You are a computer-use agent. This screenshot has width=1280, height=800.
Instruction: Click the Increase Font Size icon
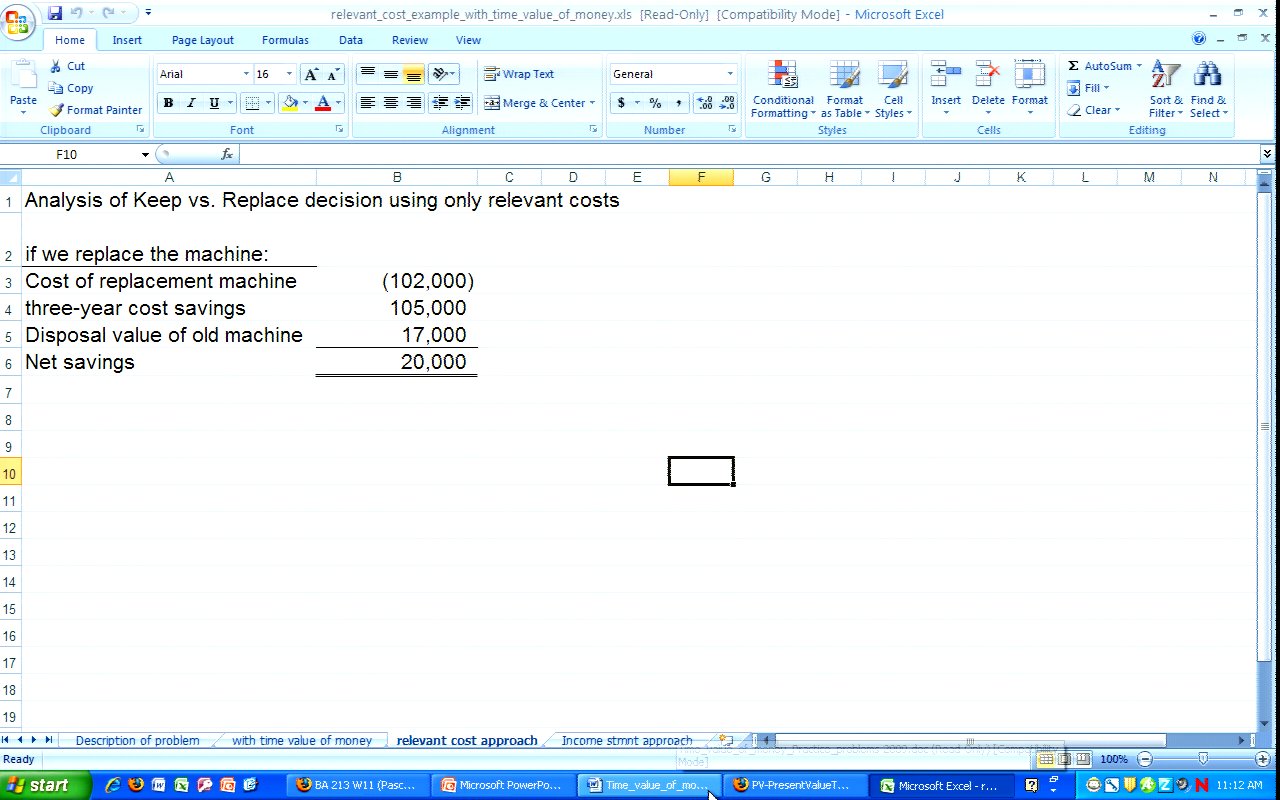click(311, 75)
